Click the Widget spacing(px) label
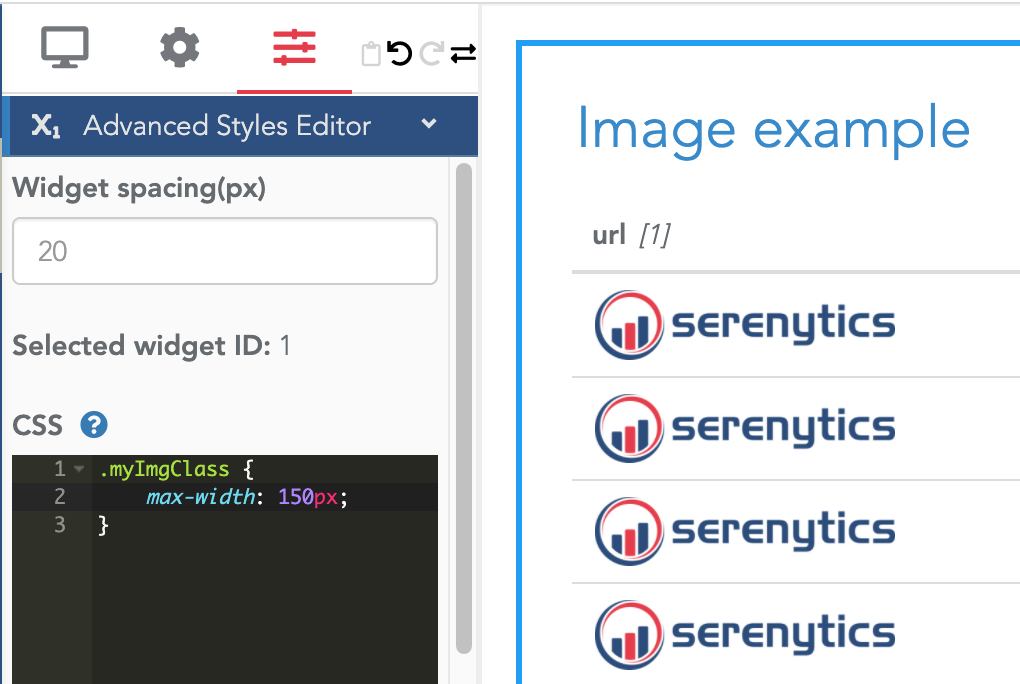 coord(139,188)
